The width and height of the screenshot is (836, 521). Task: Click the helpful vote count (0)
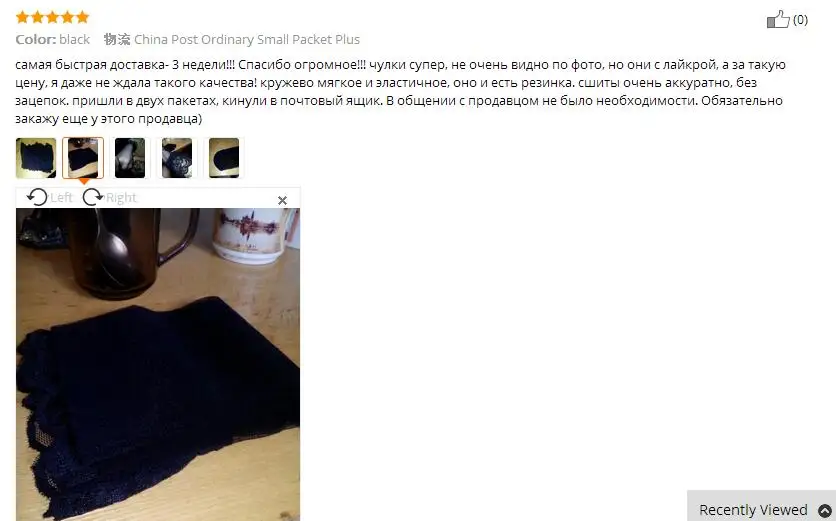[800, 20]
